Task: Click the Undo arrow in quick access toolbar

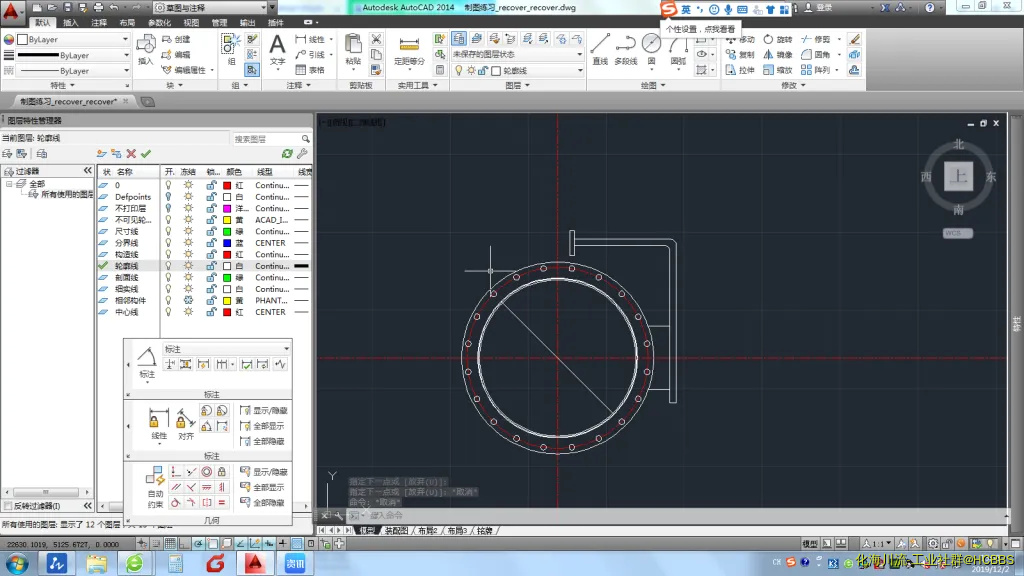Action: coord(114,8)
